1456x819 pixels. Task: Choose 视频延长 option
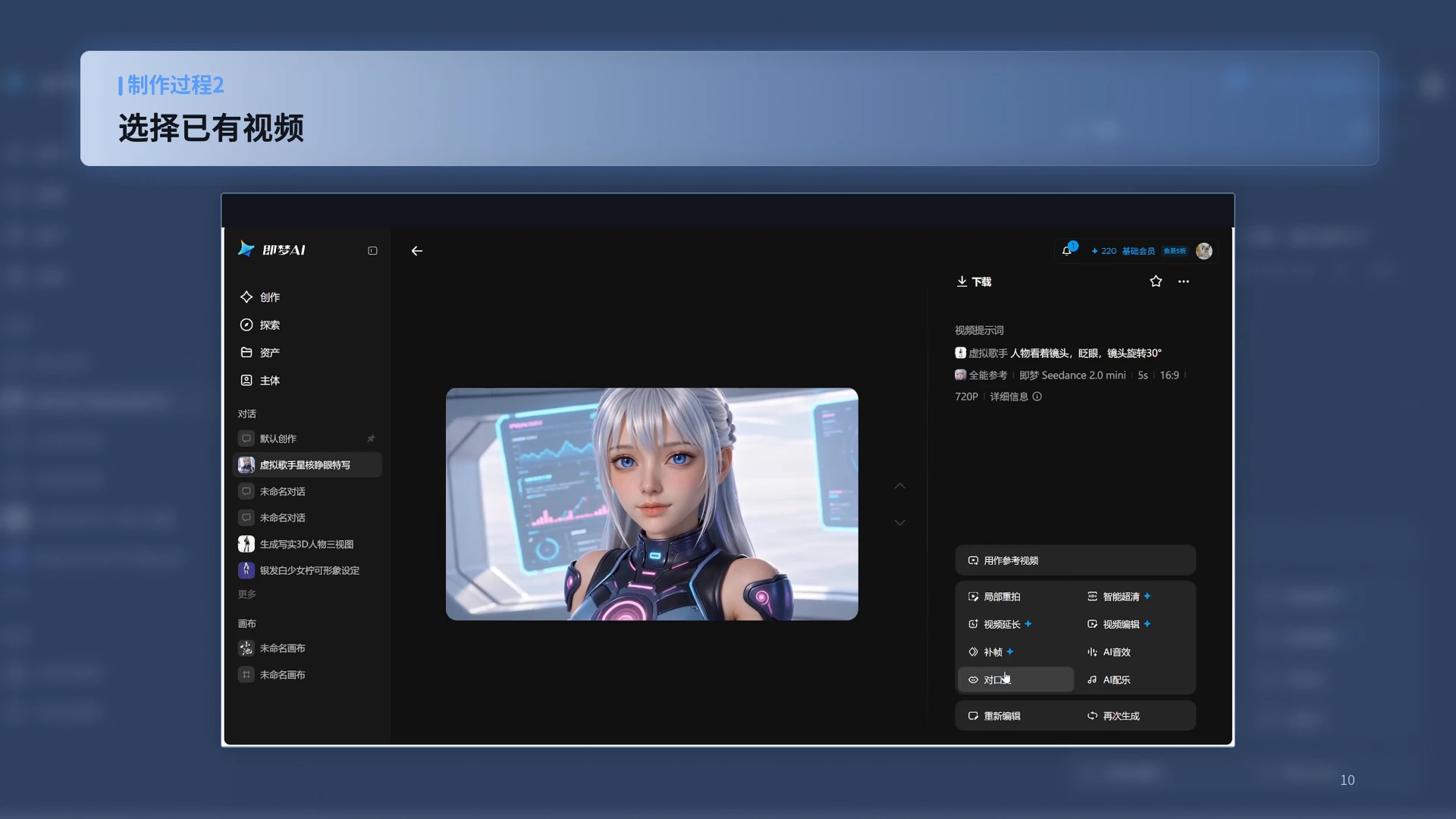point(1016,624)
